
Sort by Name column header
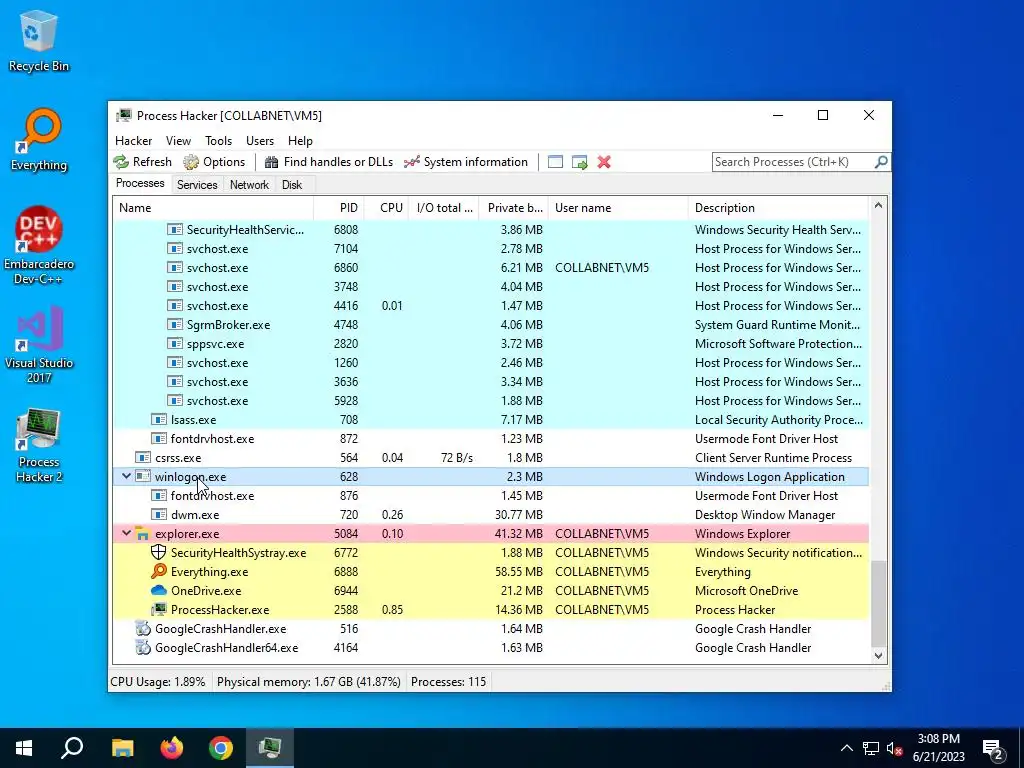(x=212, y=208)
